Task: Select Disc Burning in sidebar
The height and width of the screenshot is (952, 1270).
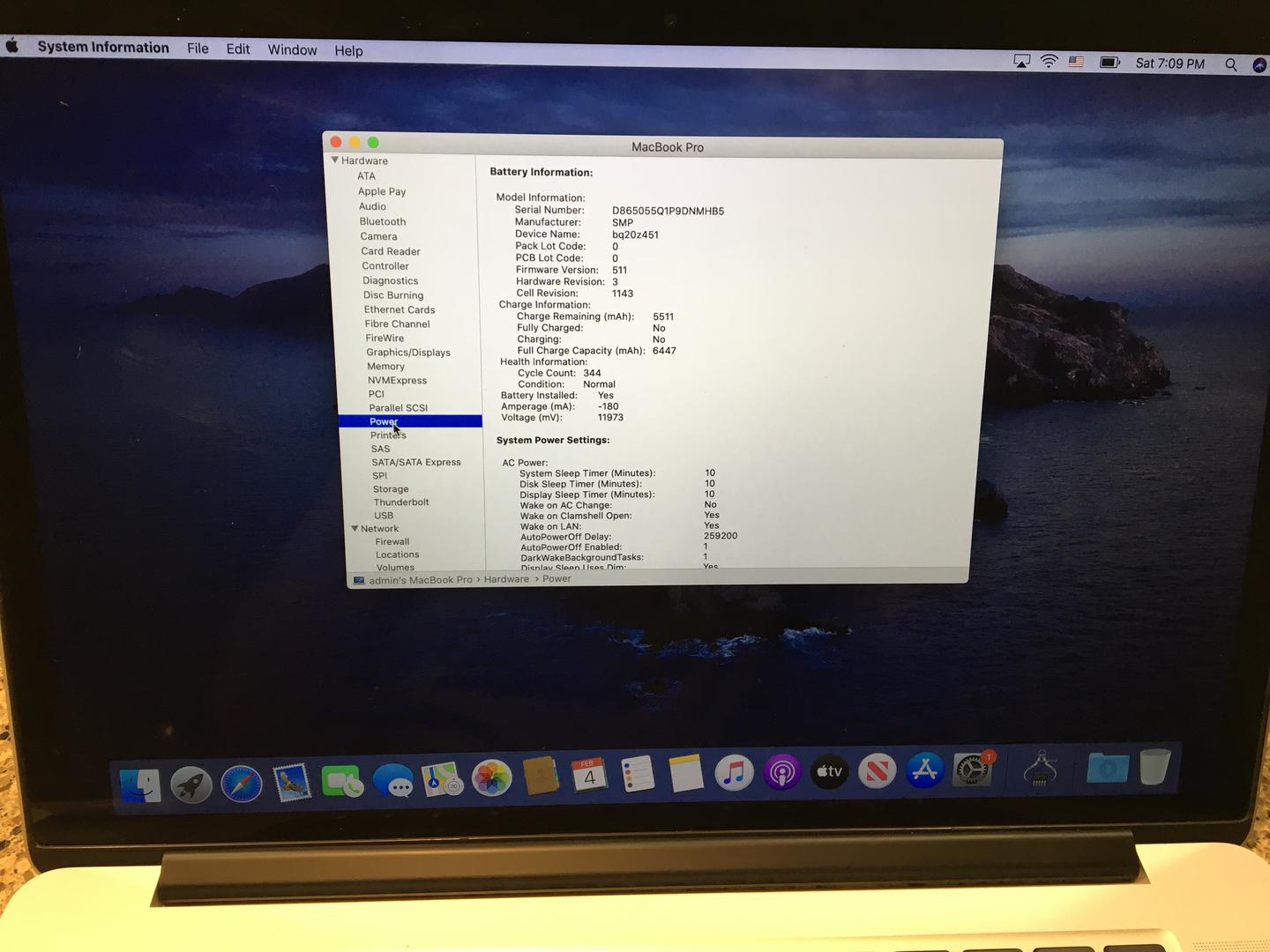Action: tap(393, 295)
